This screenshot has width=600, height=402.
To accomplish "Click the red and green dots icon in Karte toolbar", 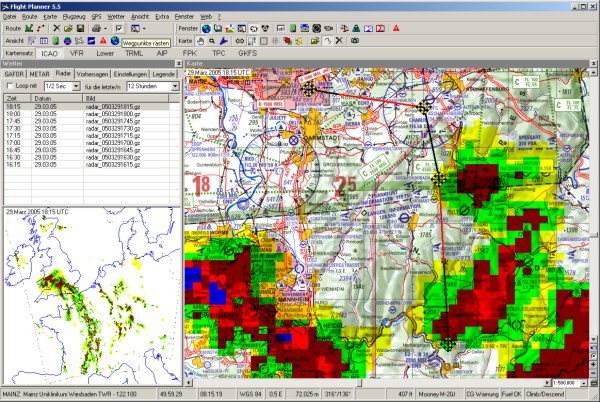I will click(287, 41).
